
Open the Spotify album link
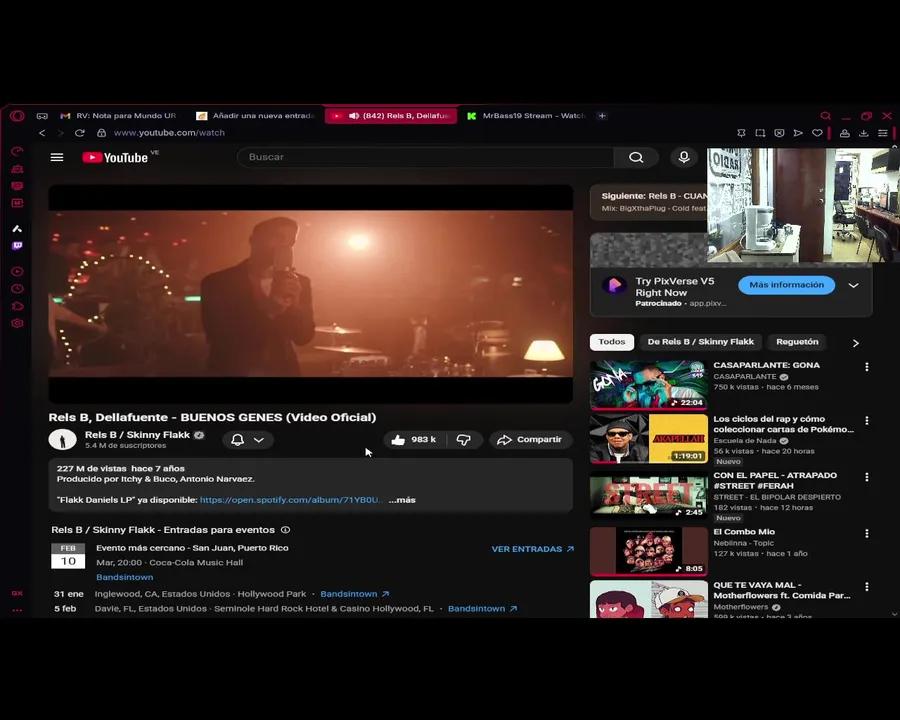[x=290, y=500]
